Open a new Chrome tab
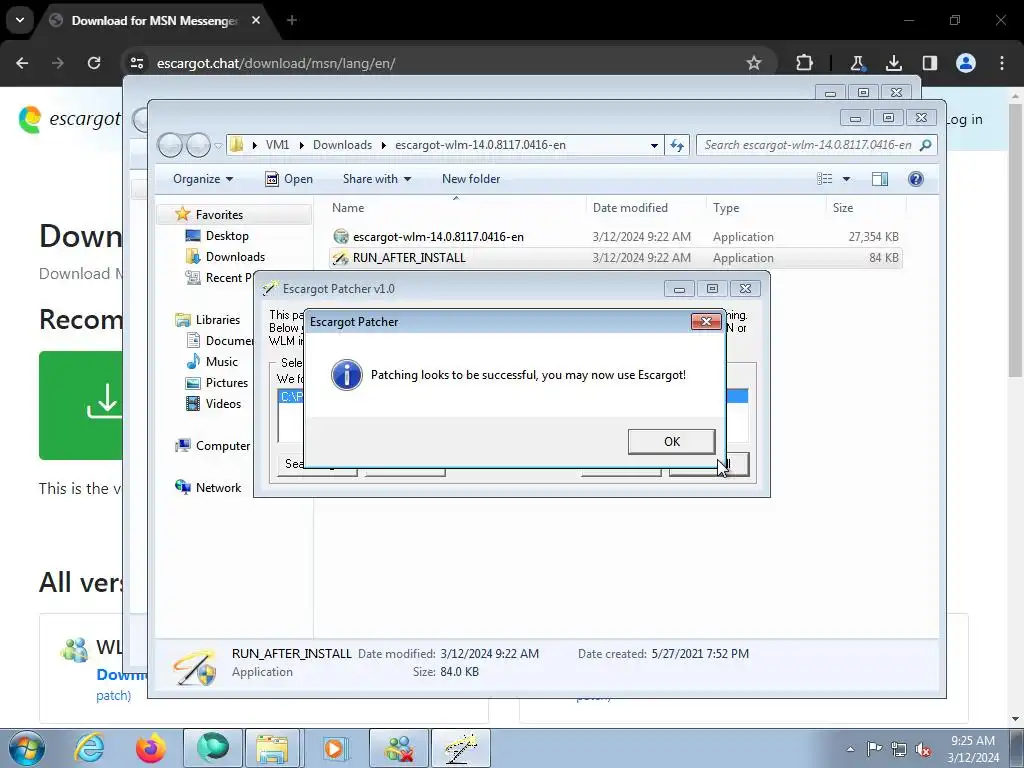 (292, 20)
